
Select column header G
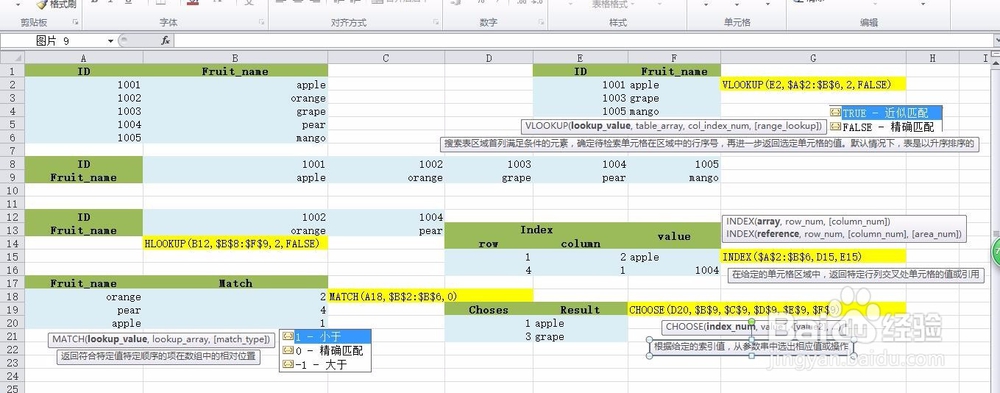coord(813,58)
